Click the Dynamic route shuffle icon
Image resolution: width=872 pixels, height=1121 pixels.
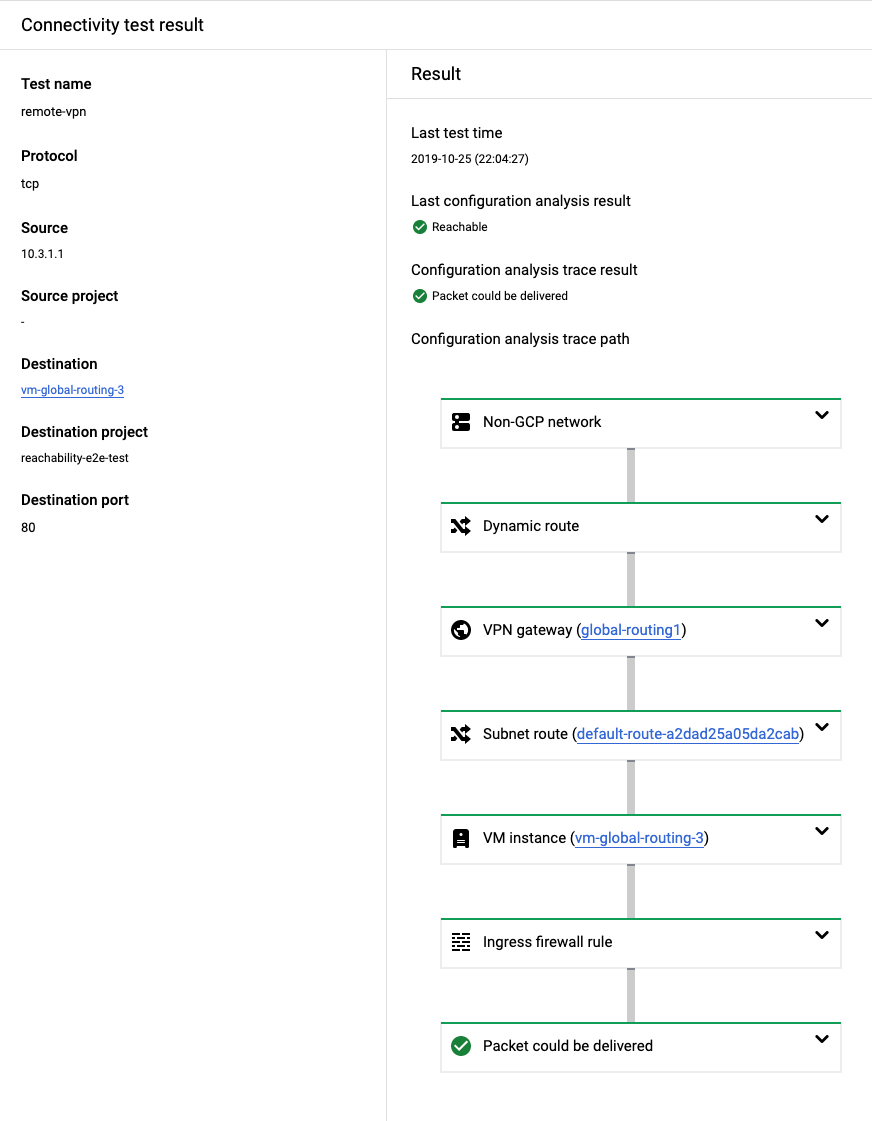(x=461, y=526)
